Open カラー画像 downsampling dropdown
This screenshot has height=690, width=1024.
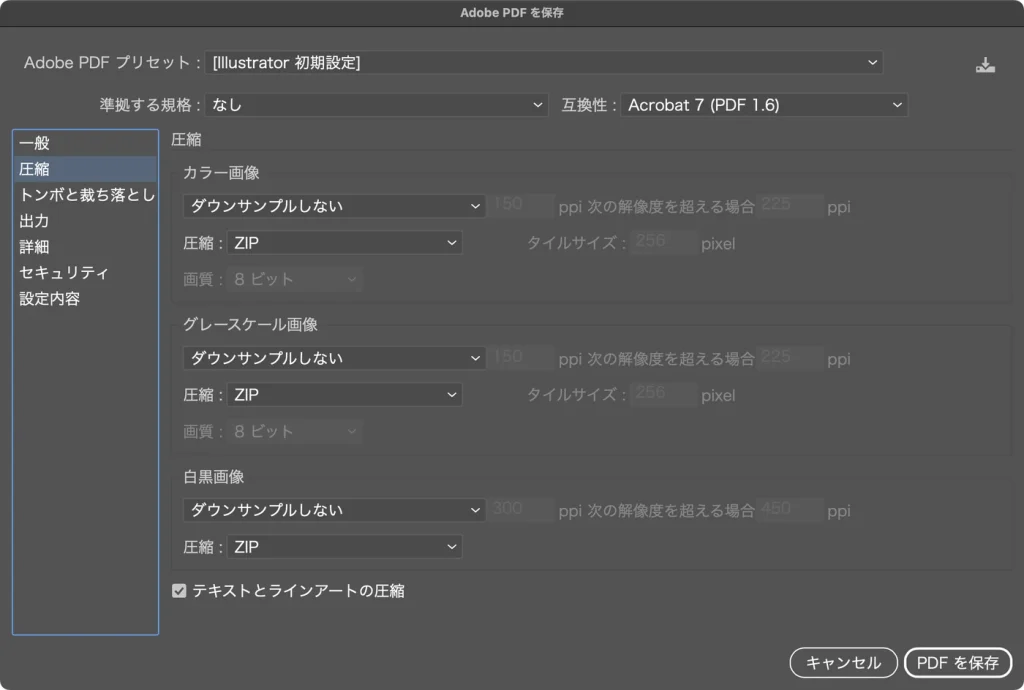click(x=334, y=206)
